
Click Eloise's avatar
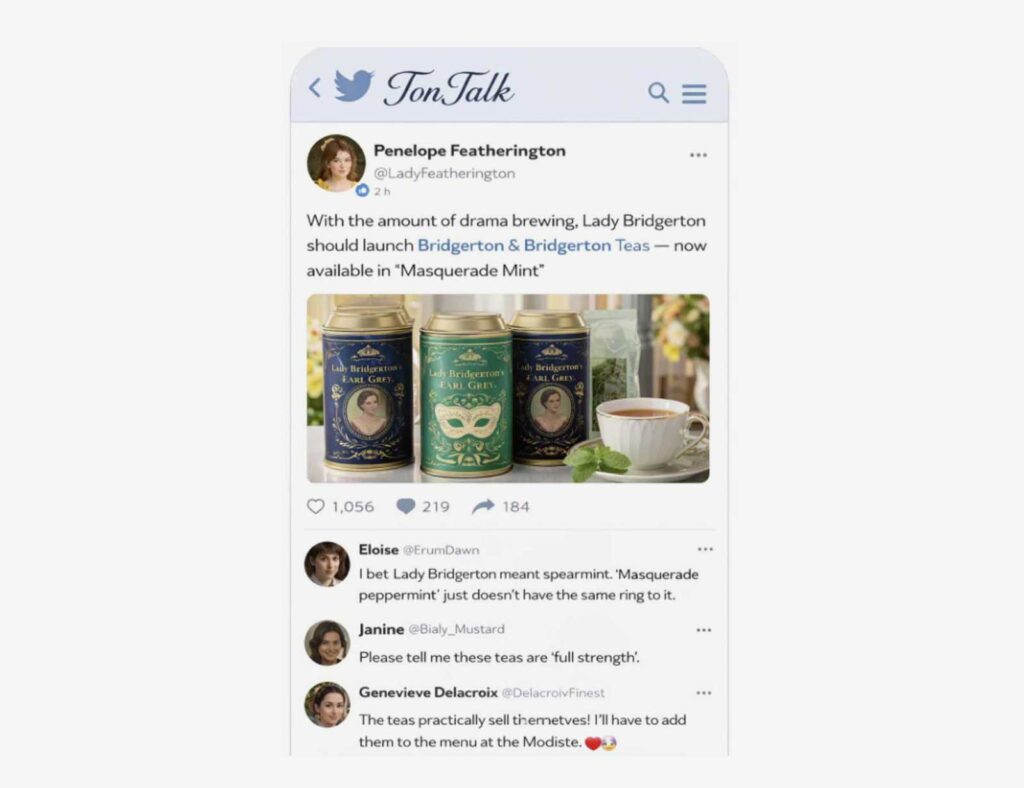pyautogui.click(x=327, y=564)
